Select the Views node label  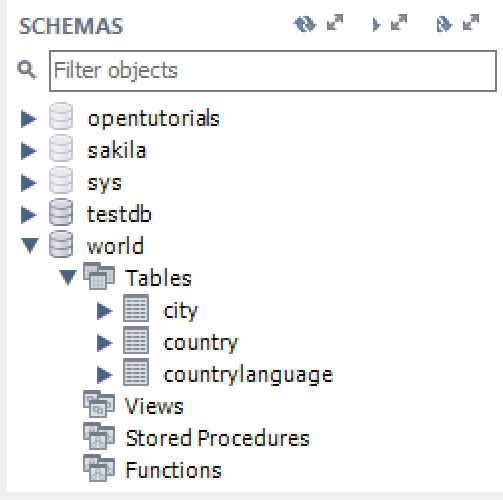[x=154, y=406]
